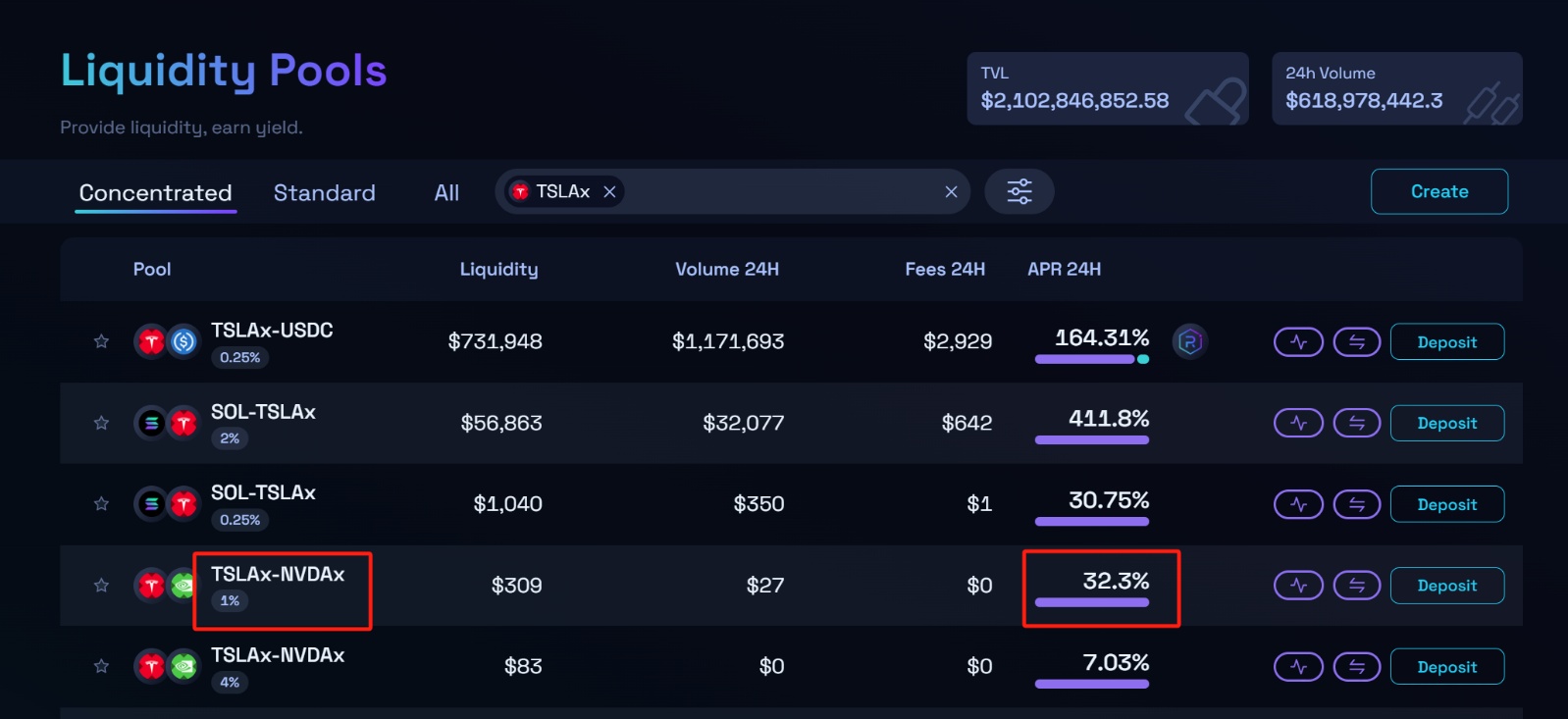The width and height of the screenshot is (1568, 719).
Task: Click rewards badge icon beside 164.31% APR
Action: coord(1189,341)
